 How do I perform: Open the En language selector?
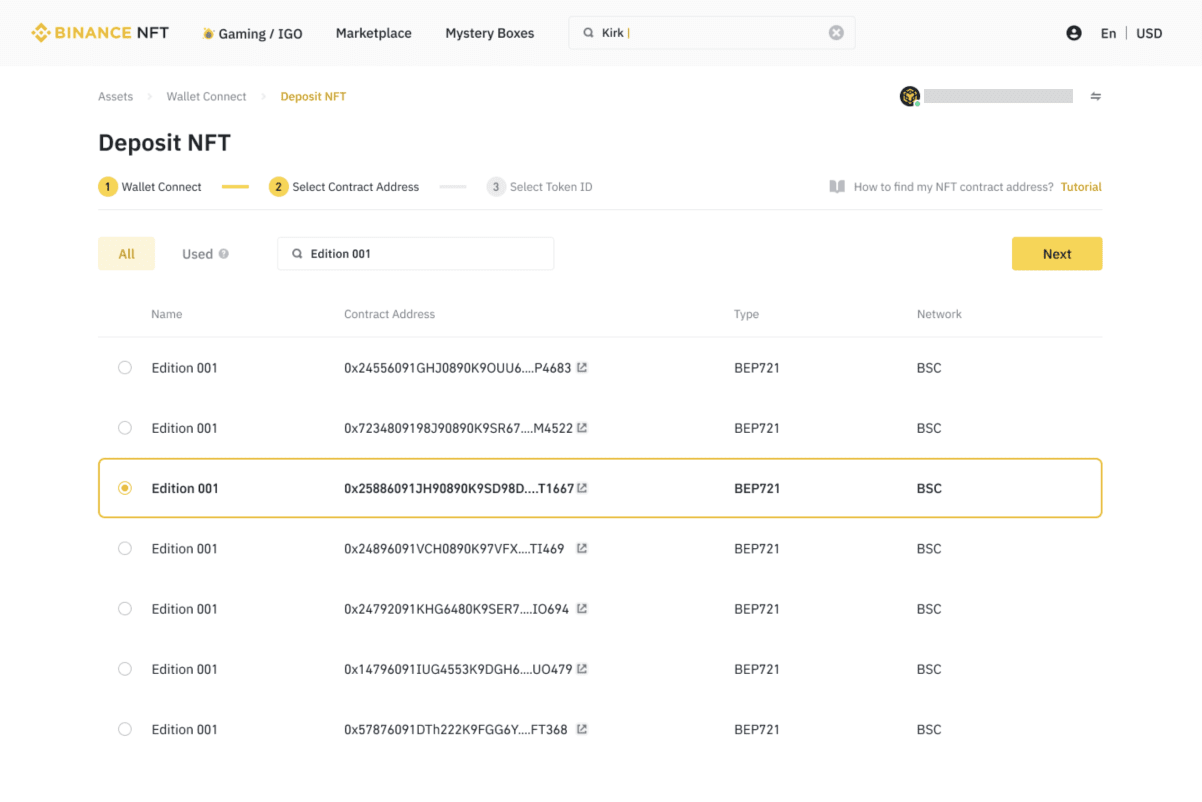tap(1108, 33)
